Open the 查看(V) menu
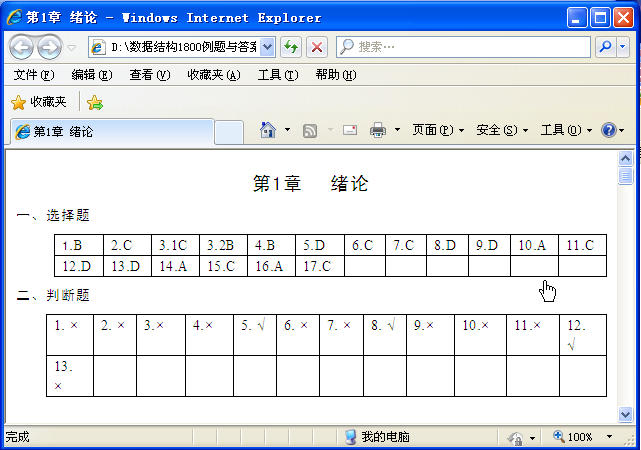This screenshot has width=641, height=450. coord(150,75)
